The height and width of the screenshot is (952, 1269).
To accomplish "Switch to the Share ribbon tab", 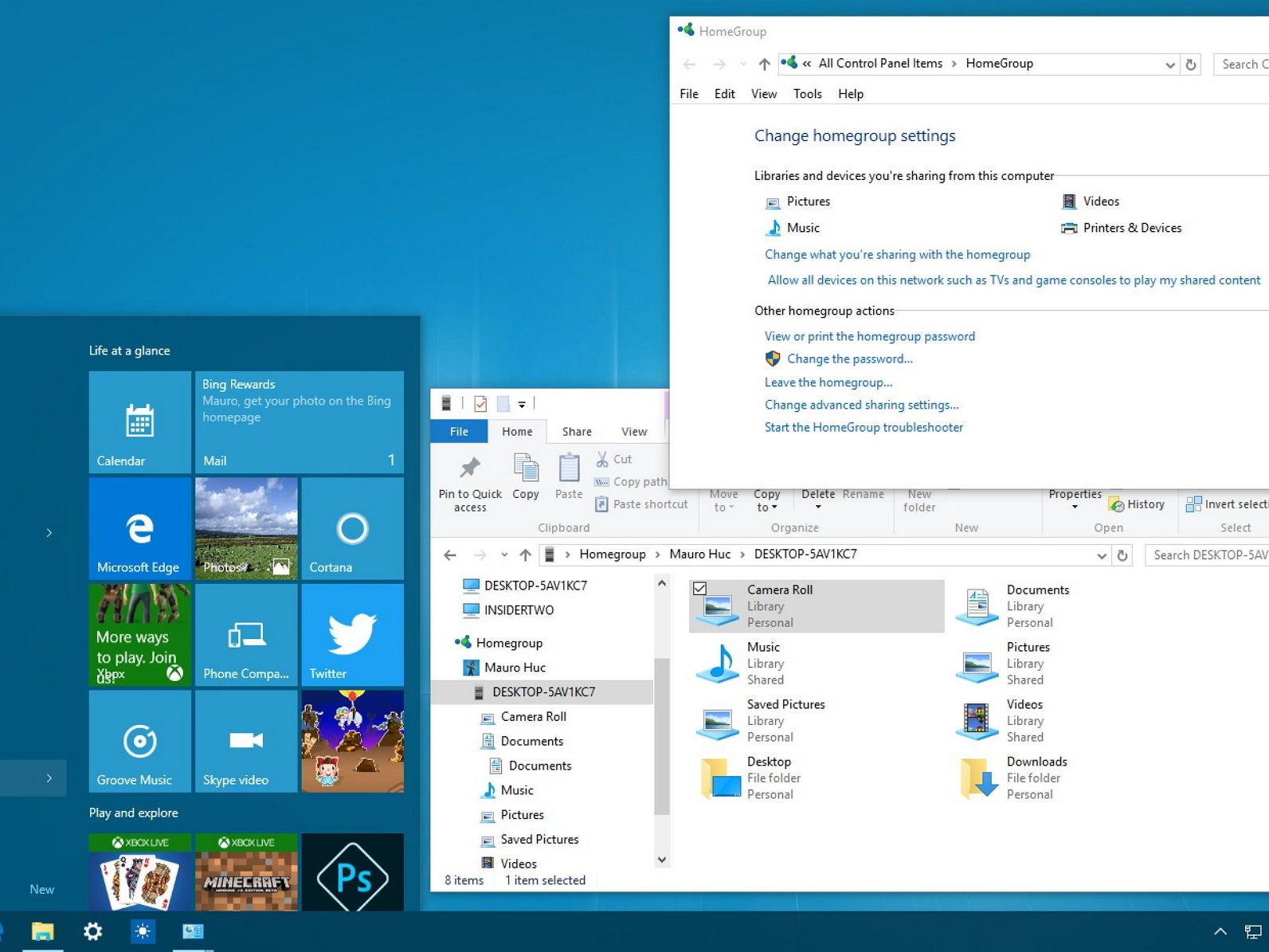I will [x=577, y=432].
